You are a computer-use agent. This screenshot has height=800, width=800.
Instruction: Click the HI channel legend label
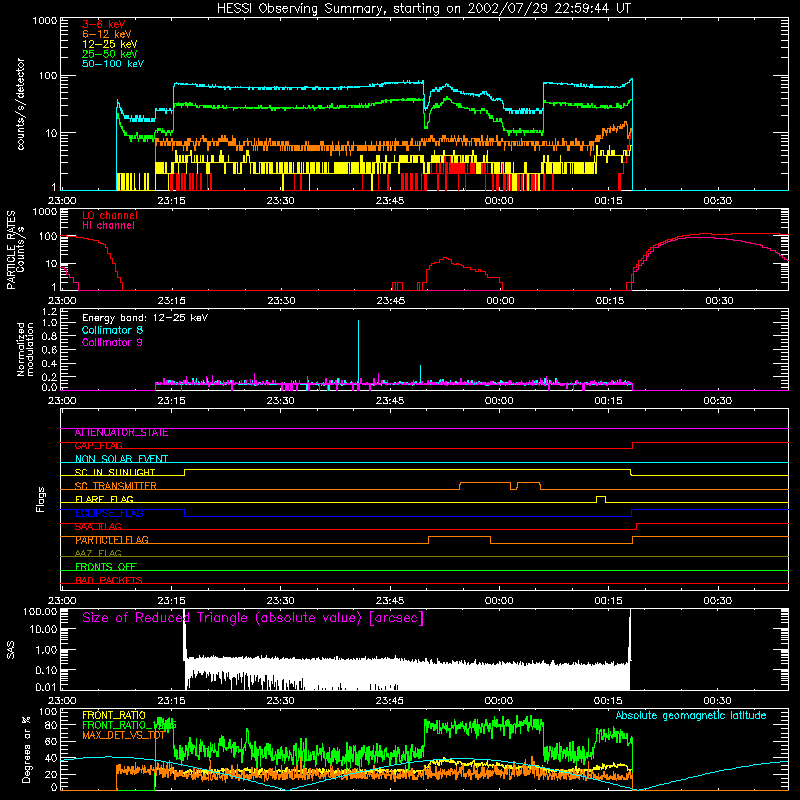pos(108,226)
